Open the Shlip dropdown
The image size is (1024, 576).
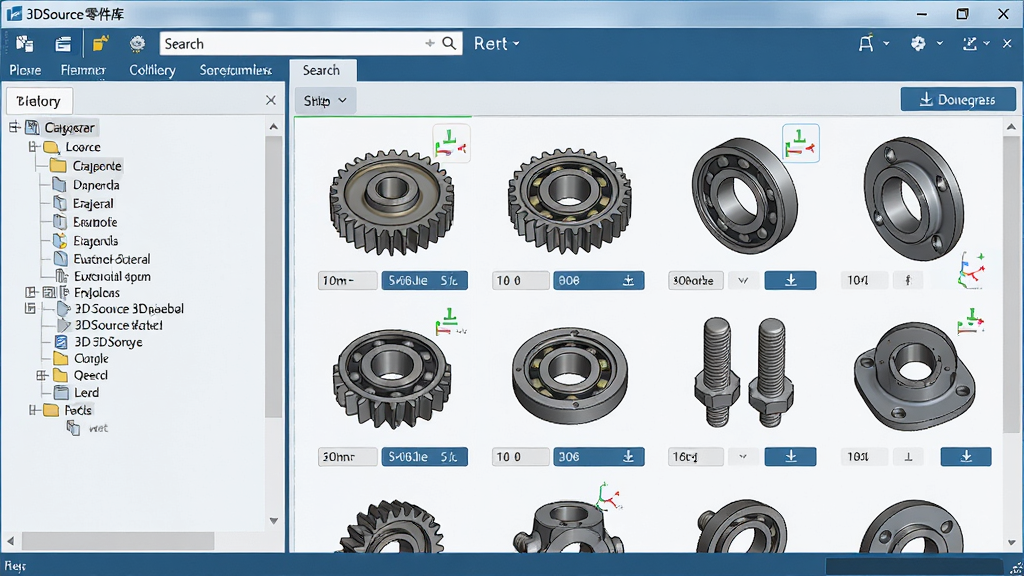pos(325,101)
